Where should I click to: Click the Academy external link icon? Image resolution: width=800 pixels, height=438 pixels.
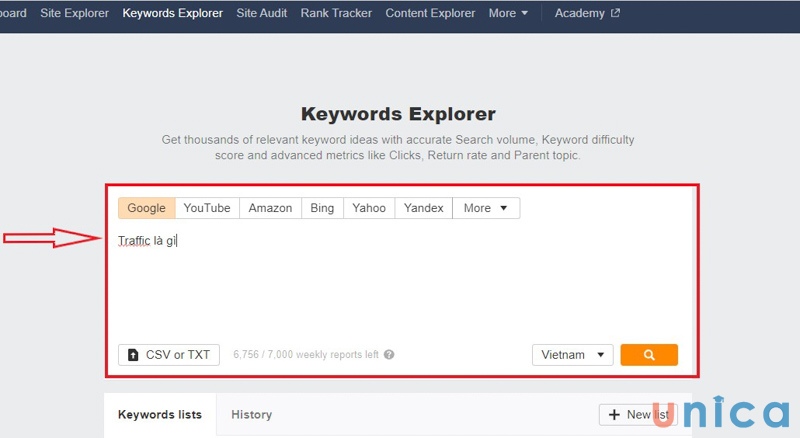click(x=615, y=13)
